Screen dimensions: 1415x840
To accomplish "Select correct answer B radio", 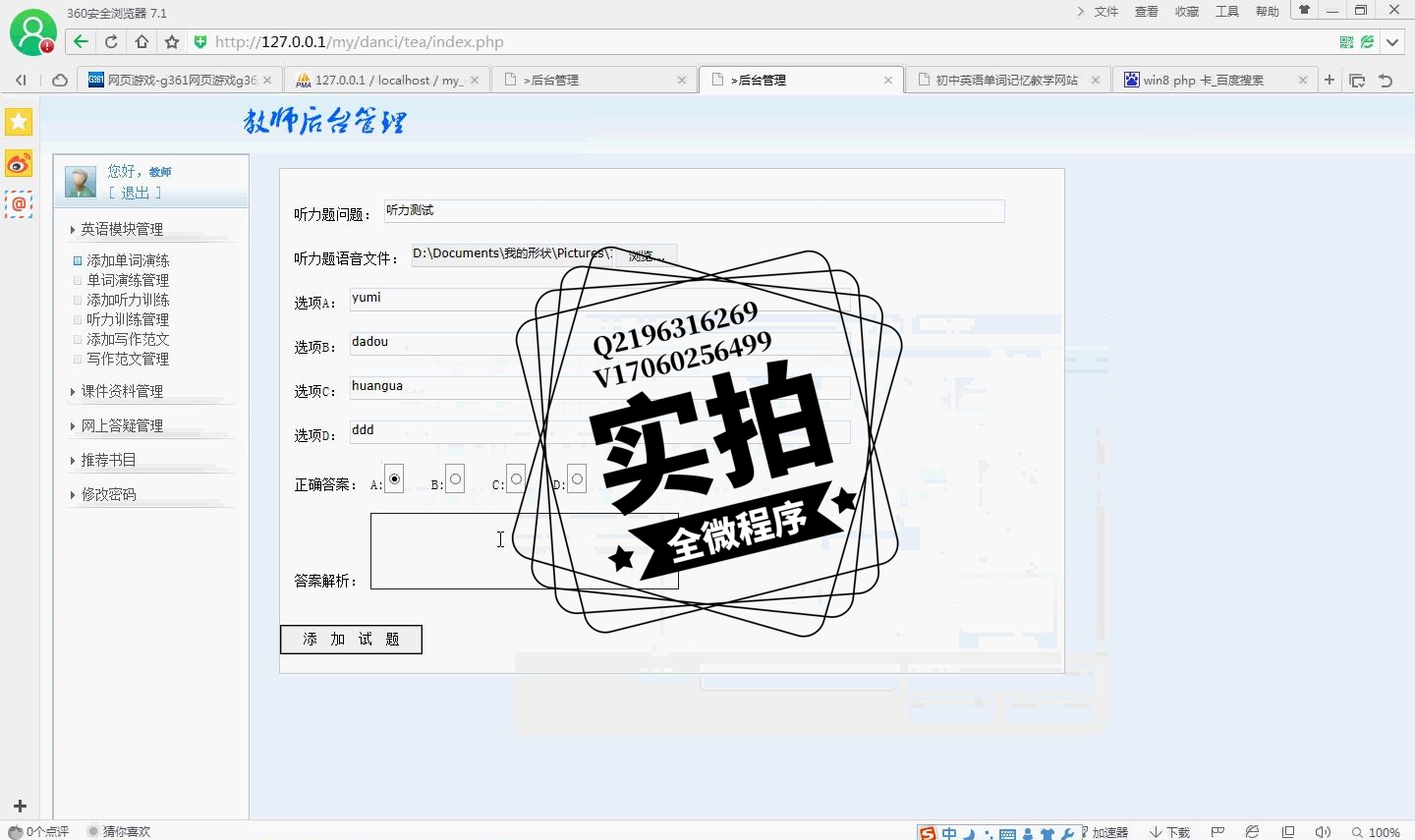I will 455,479.
